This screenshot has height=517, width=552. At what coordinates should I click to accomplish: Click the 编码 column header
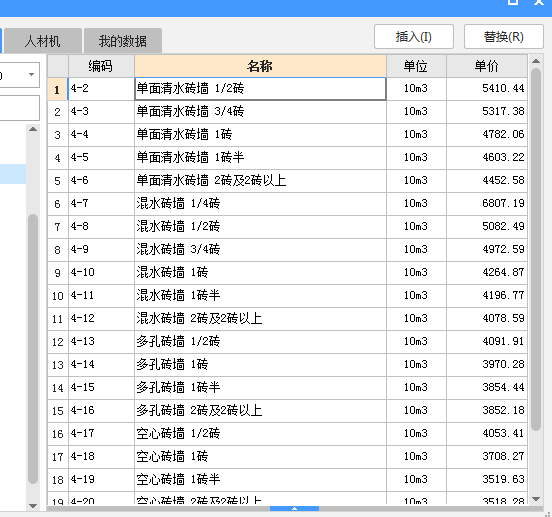click(x=101, y=66)
